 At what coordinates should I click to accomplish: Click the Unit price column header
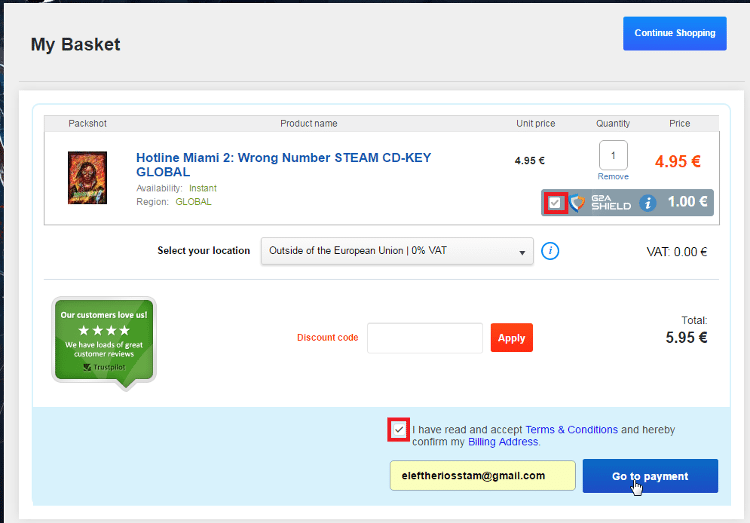click(x=535, y=123)
